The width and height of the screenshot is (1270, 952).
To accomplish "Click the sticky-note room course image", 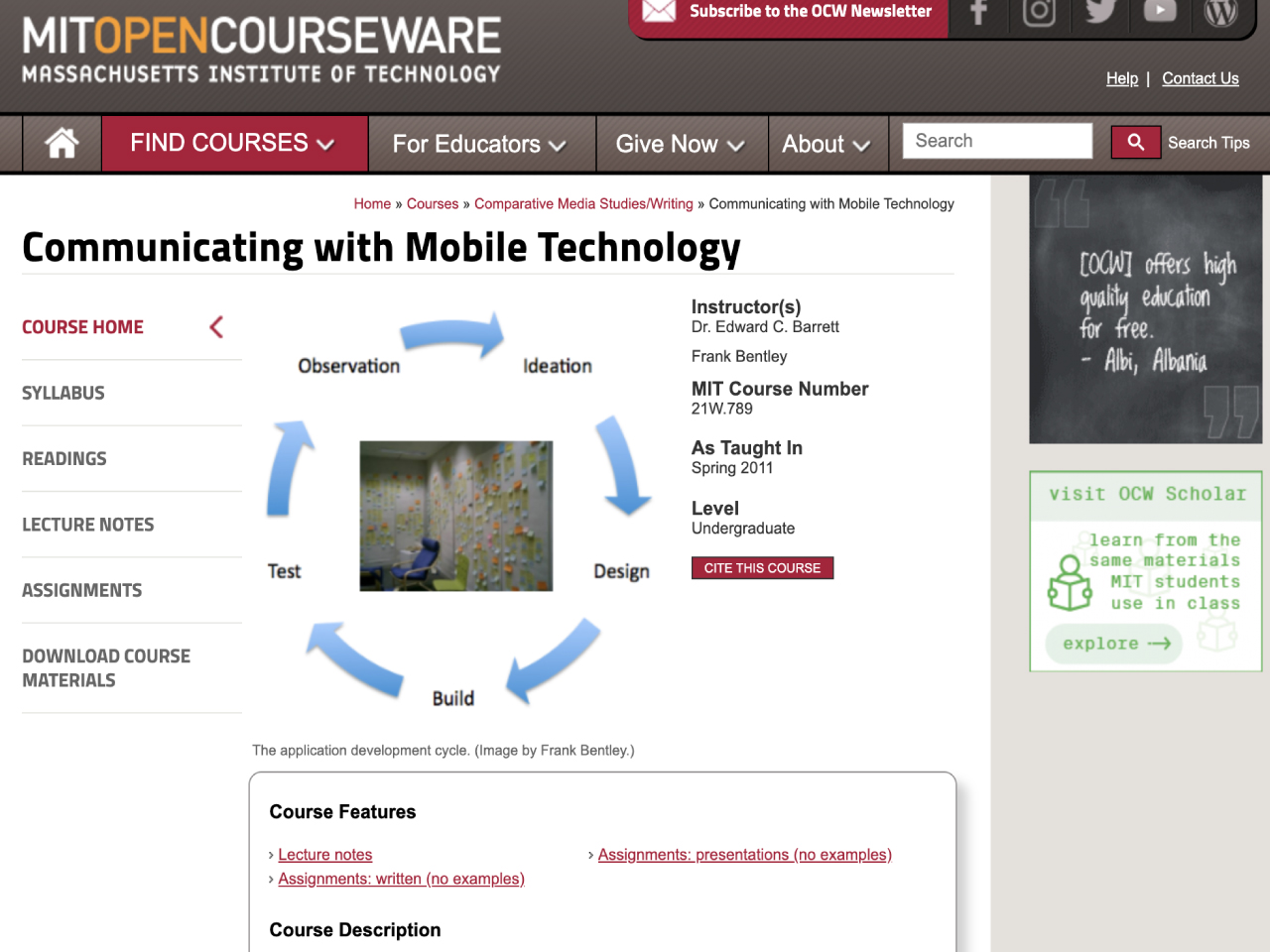I will pos(456,516).
